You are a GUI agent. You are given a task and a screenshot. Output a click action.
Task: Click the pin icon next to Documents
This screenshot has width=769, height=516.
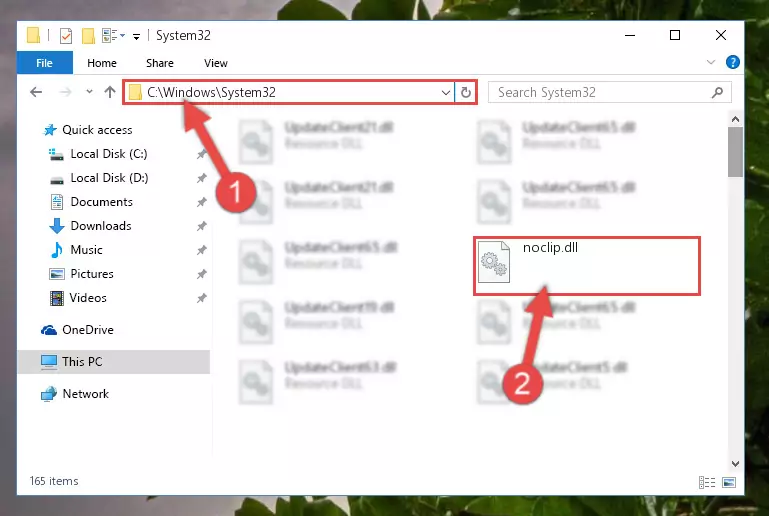pos(202,202)
